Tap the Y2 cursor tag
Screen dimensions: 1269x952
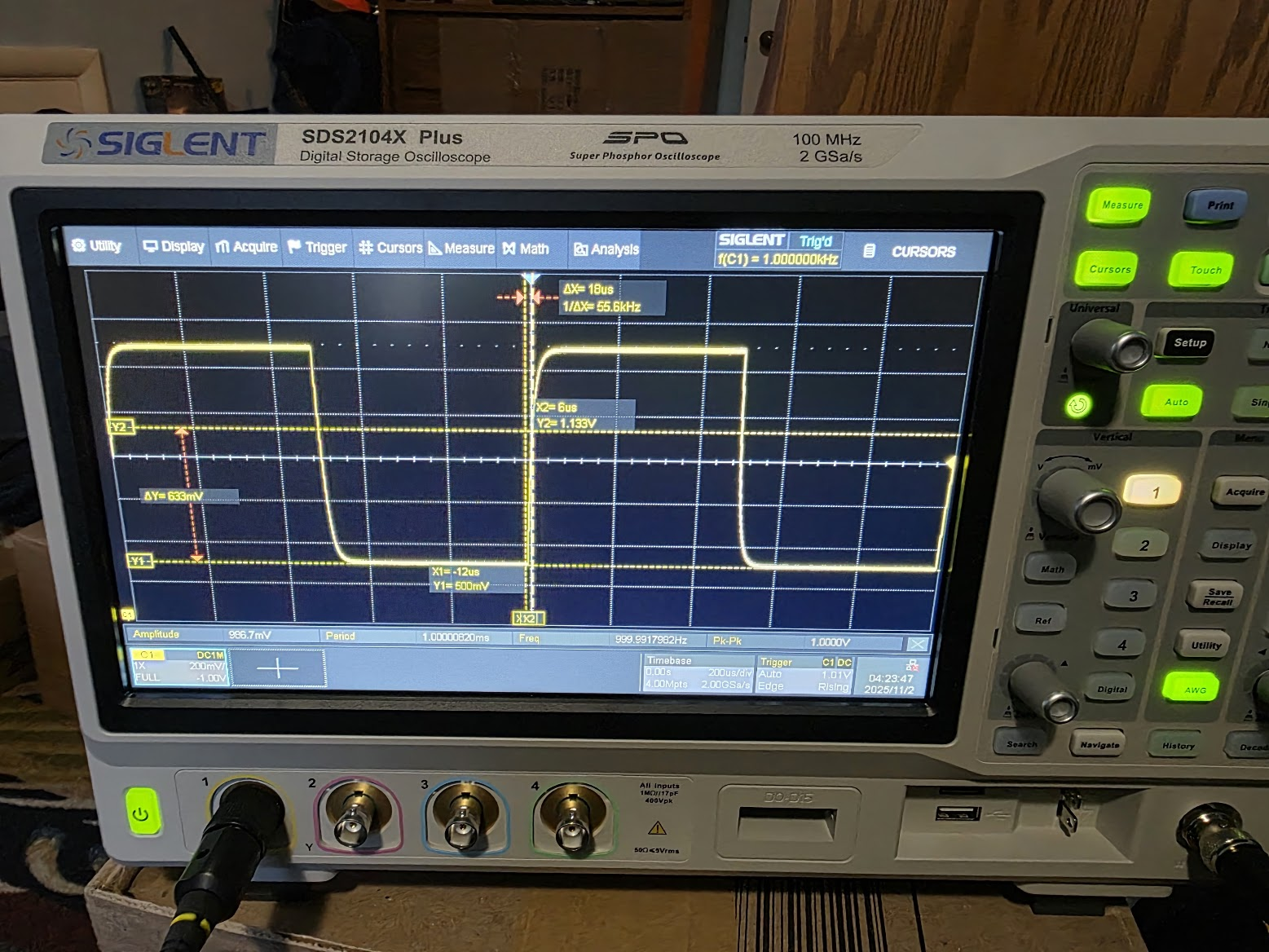click(x=121, y=427)
